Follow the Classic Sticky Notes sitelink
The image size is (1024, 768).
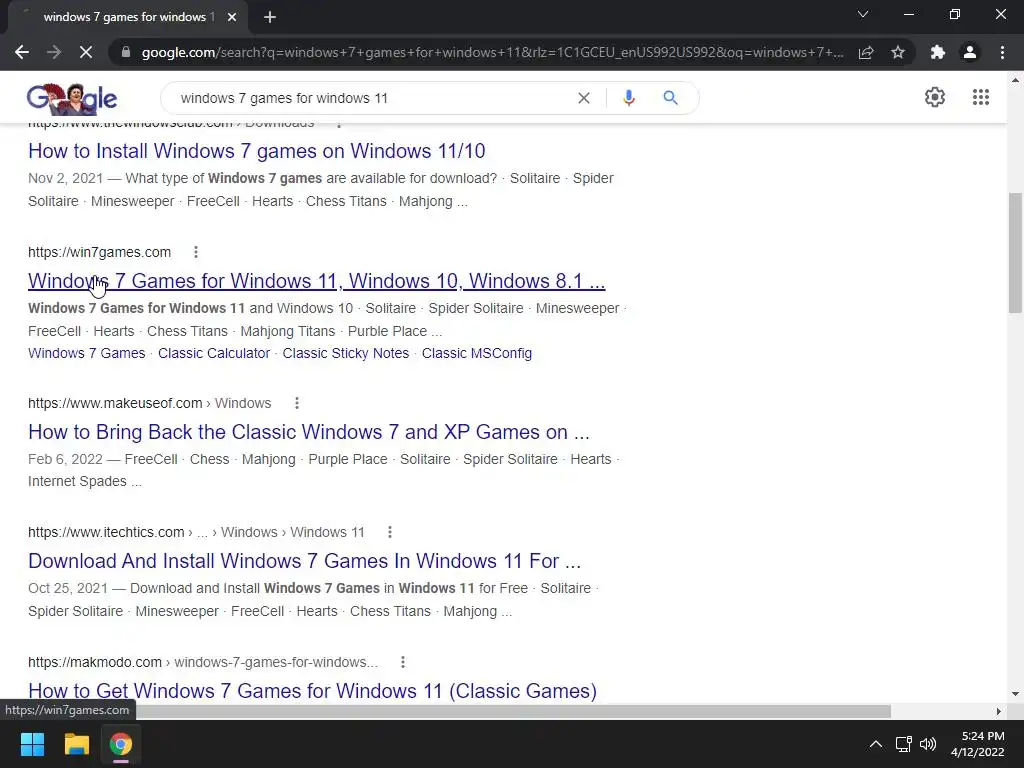345,353
